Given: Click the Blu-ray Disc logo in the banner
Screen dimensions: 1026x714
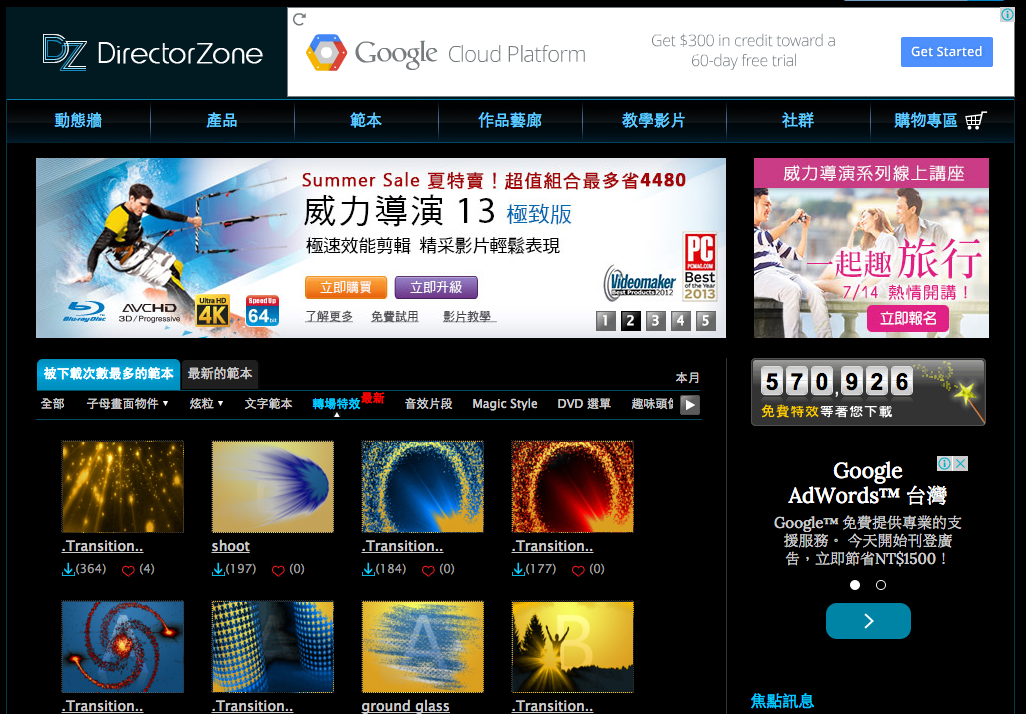Looking at the screenshot, I should tap(85, 312).
